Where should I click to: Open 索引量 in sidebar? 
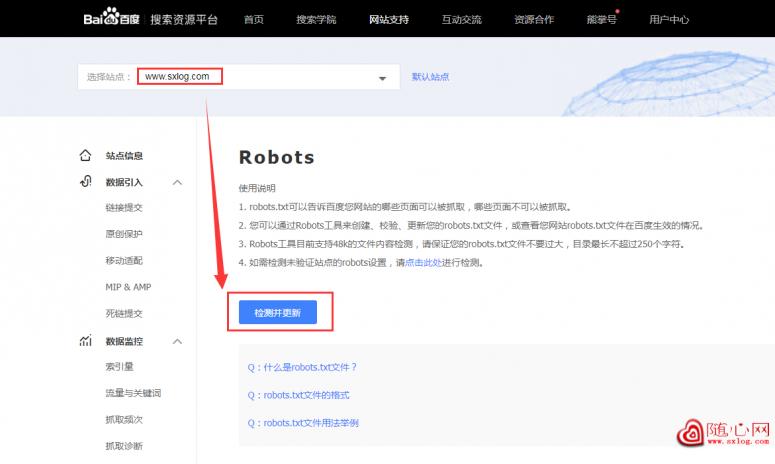pos(120,367)
